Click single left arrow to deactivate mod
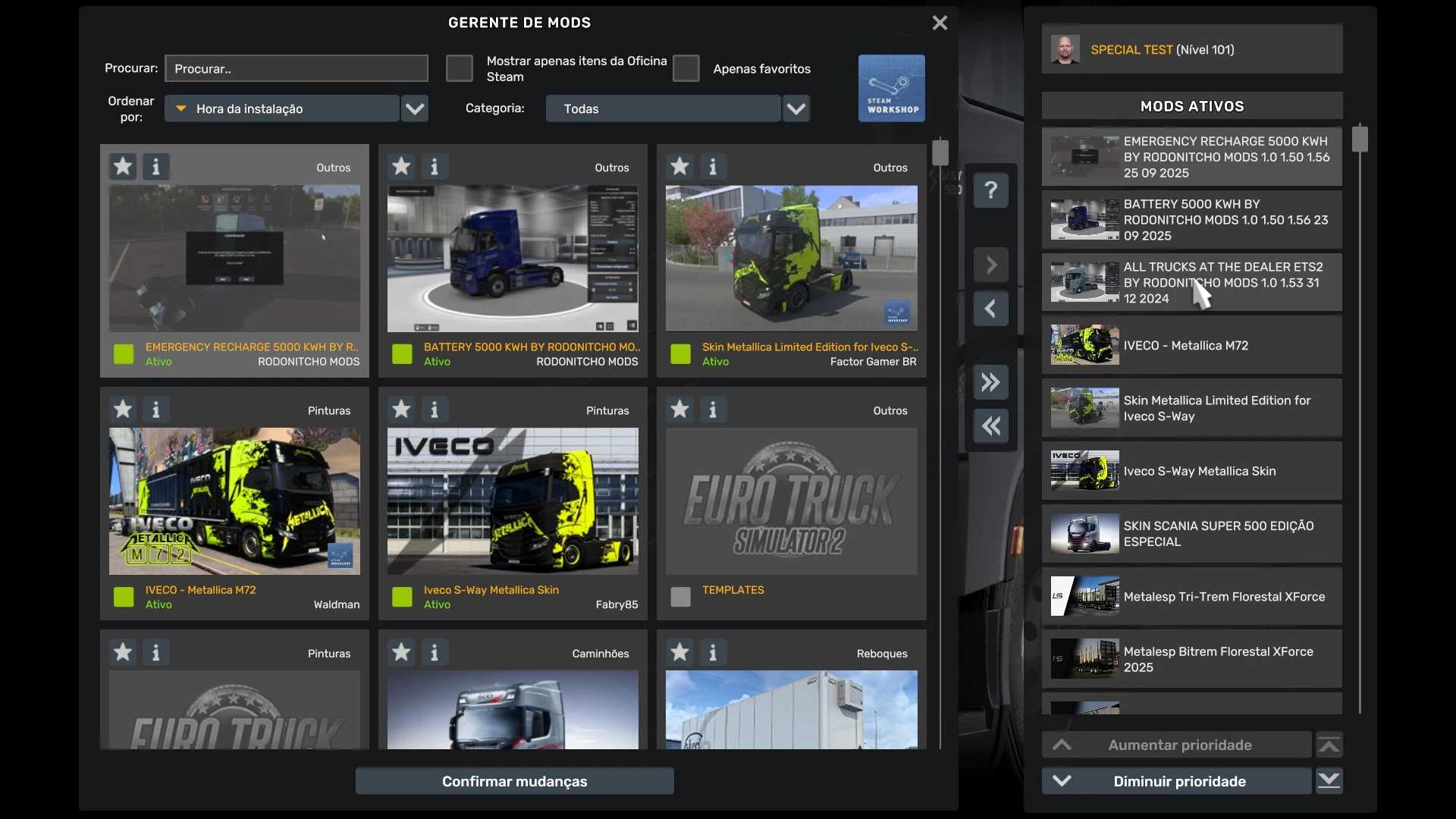1456x819 pixels. [x=990, y=309]
